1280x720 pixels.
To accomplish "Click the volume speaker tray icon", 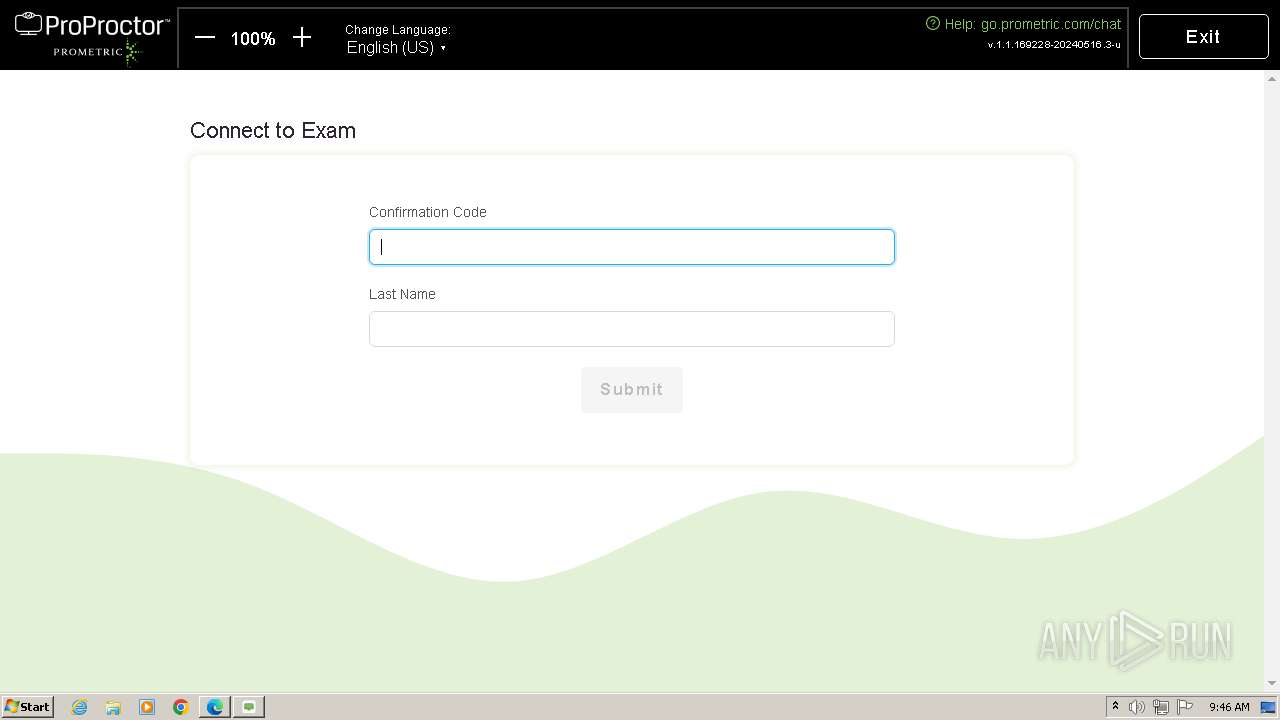I will pyautogui.click(x=1137, y=707).
